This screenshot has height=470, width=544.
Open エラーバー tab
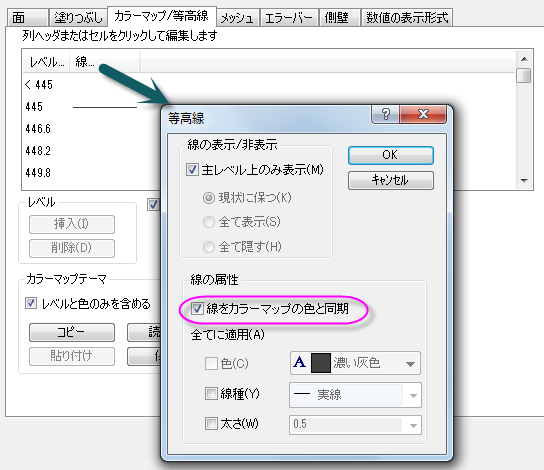[289, 17]
